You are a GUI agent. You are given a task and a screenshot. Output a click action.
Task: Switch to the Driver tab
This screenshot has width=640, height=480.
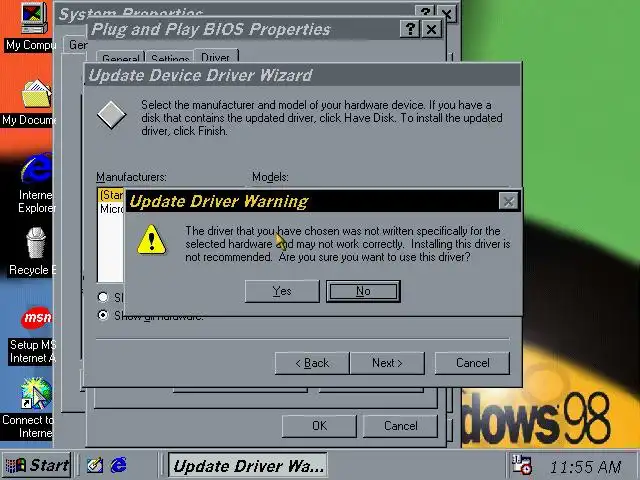click(x=216, y=56)
